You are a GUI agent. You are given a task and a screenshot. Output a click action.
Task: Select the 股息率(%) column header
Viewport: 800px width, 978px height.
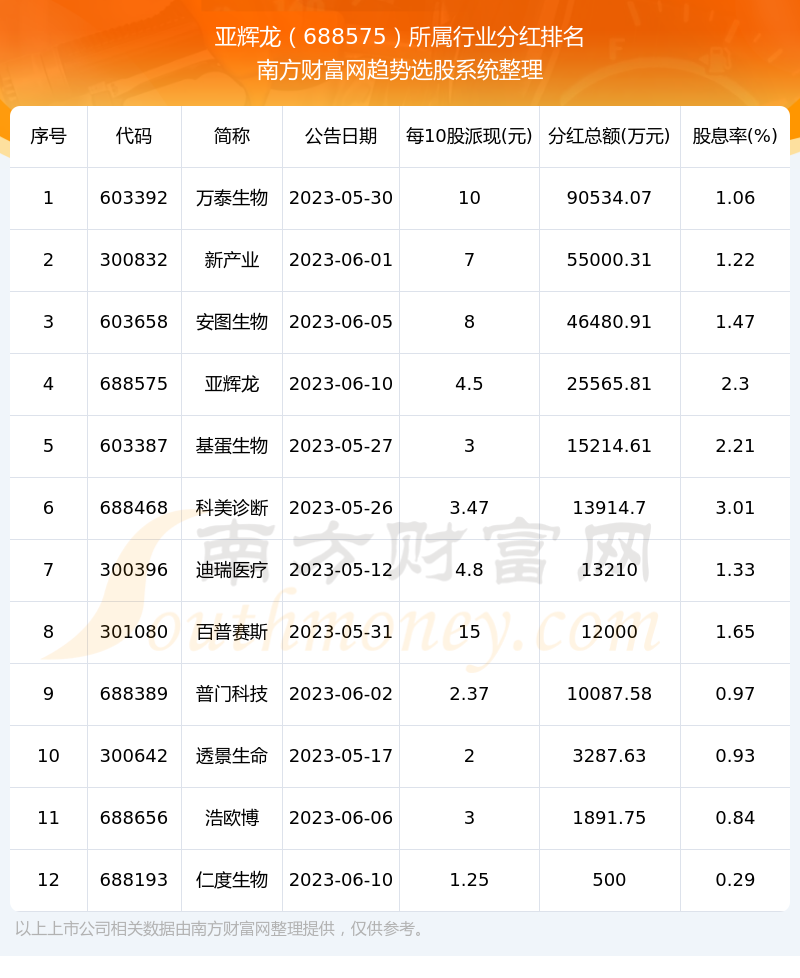click(x=735, y=136)
